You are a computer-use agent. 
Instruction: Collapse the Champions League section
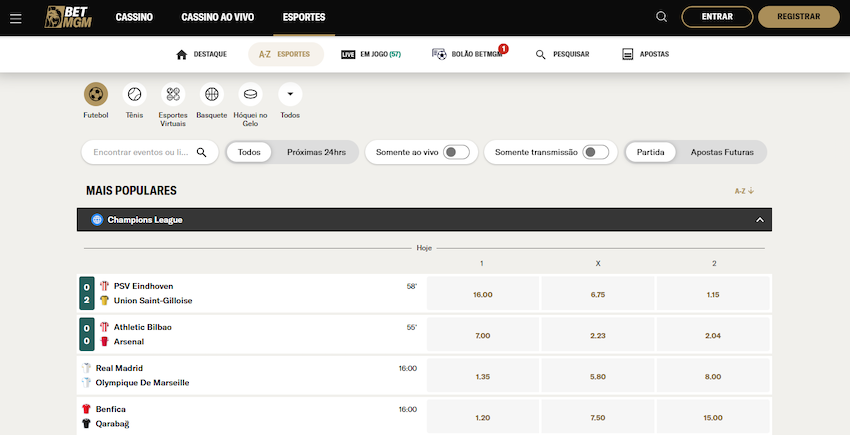(x=760, y=220)
